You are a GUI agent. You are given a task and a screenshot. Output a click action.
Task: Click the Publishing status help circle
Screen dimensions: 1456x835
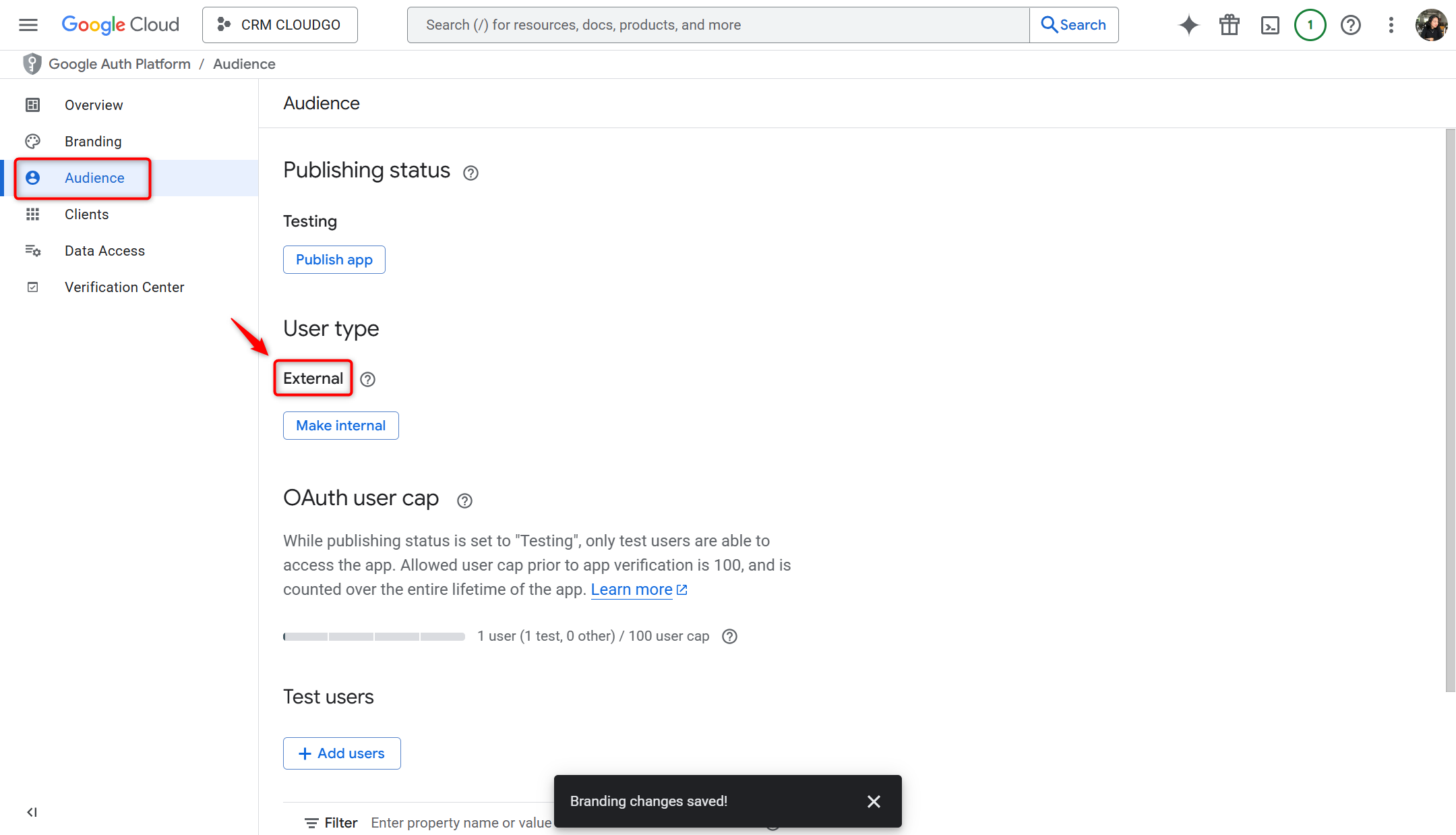click(470, 173)
